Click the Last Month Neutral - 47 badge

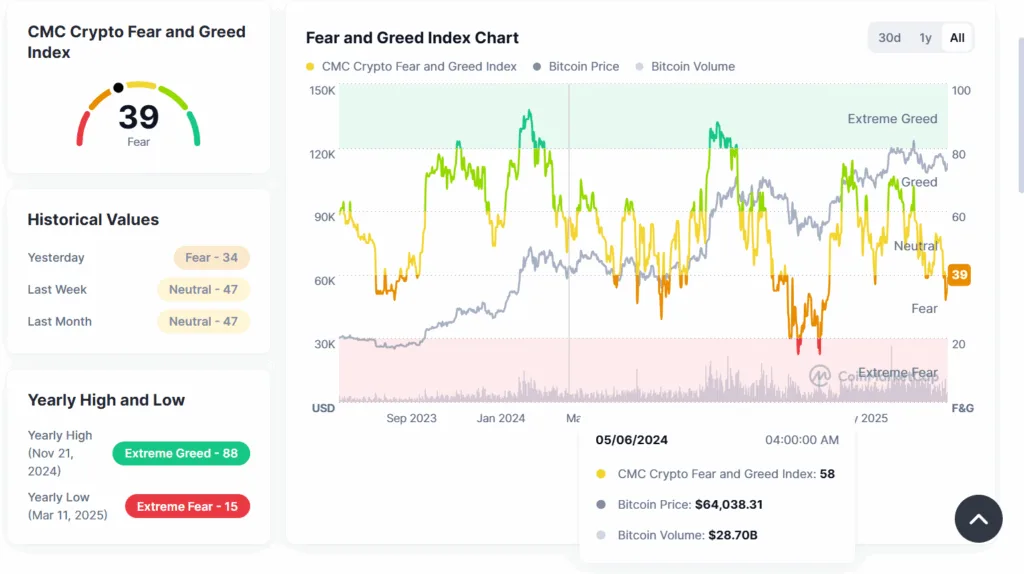point(203,321)
